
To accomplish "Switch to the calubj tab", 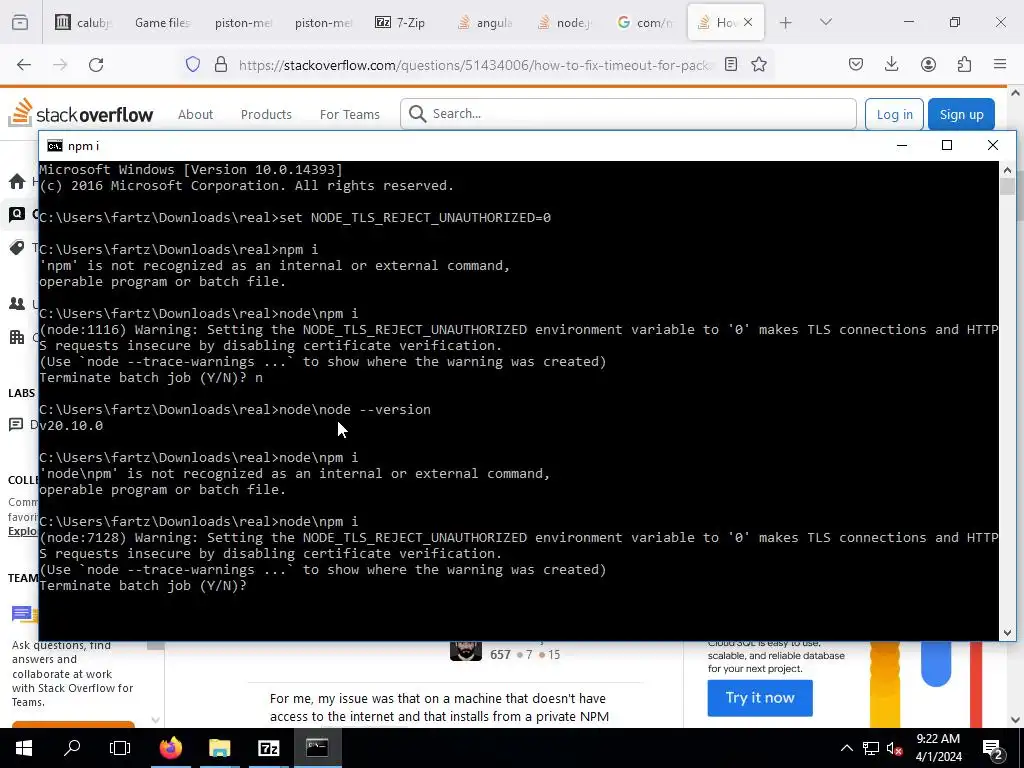I will pyautogui.click(x=83, y=22).
